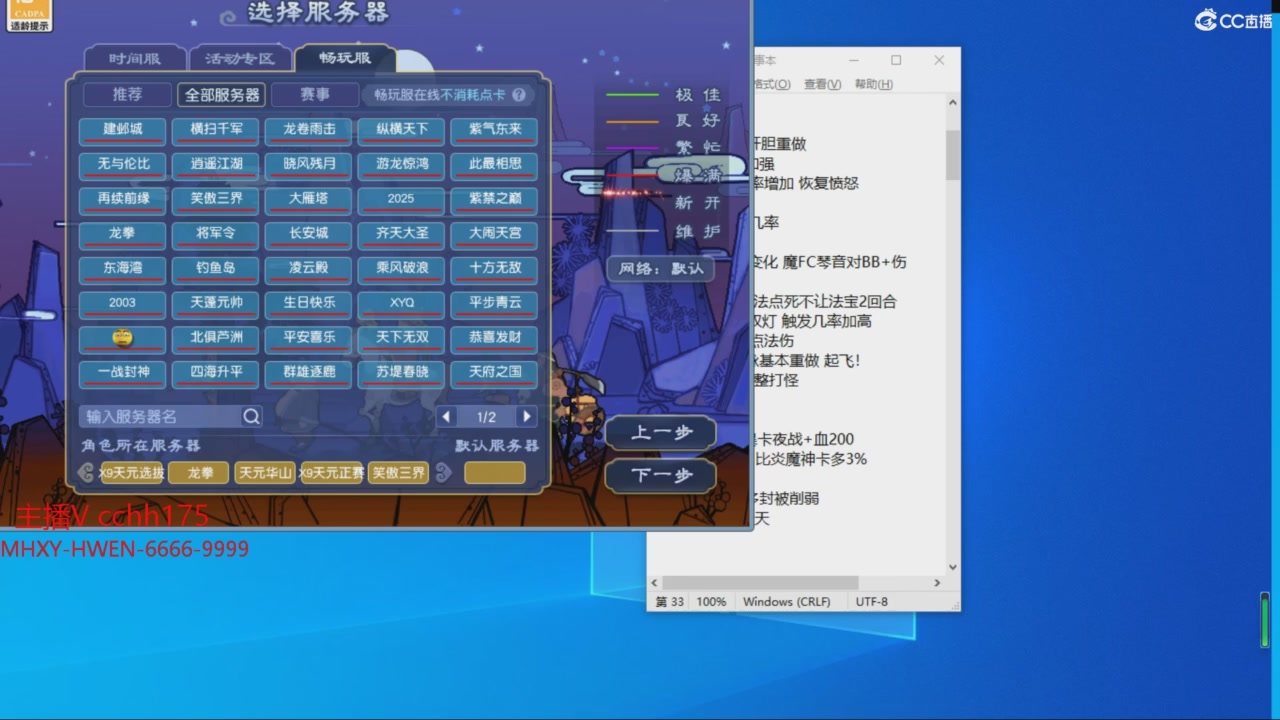Select the 东海湾 server
1280x720 pixels.
(123, 269)
